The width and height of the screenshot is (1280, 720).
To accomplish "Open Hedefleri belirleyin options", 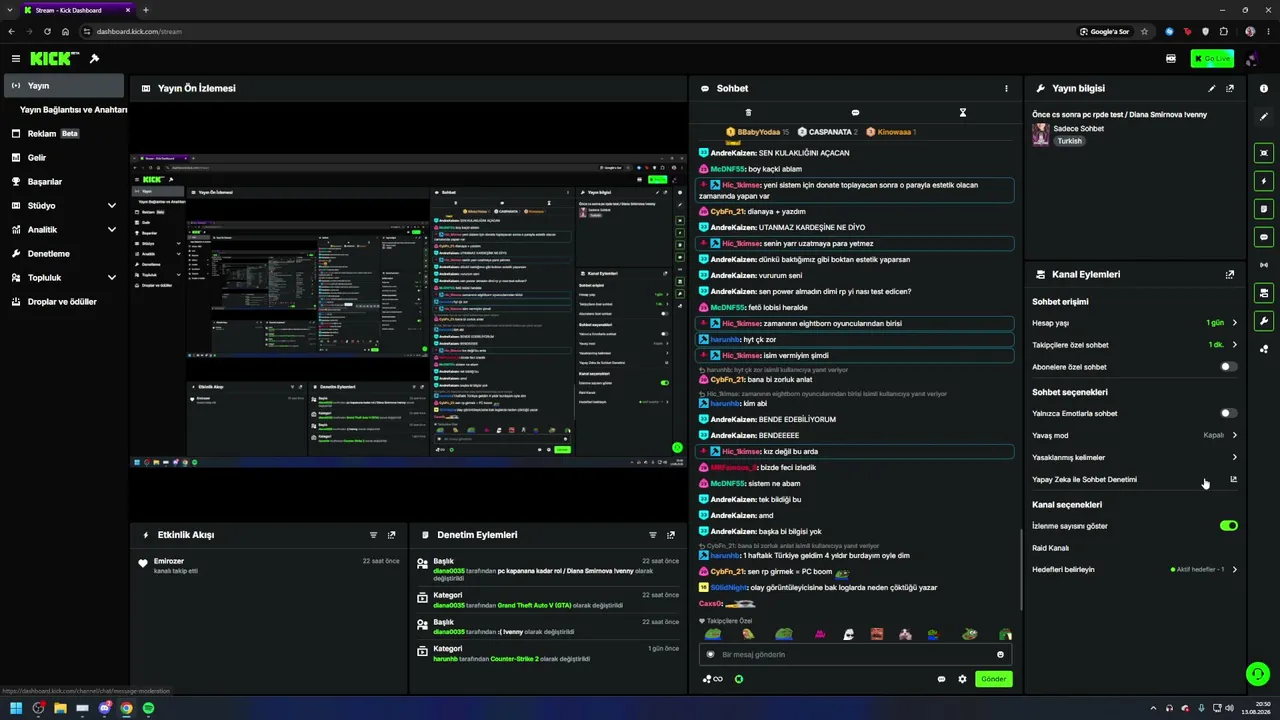I will pyautogui.click(x=1135, y=569).
